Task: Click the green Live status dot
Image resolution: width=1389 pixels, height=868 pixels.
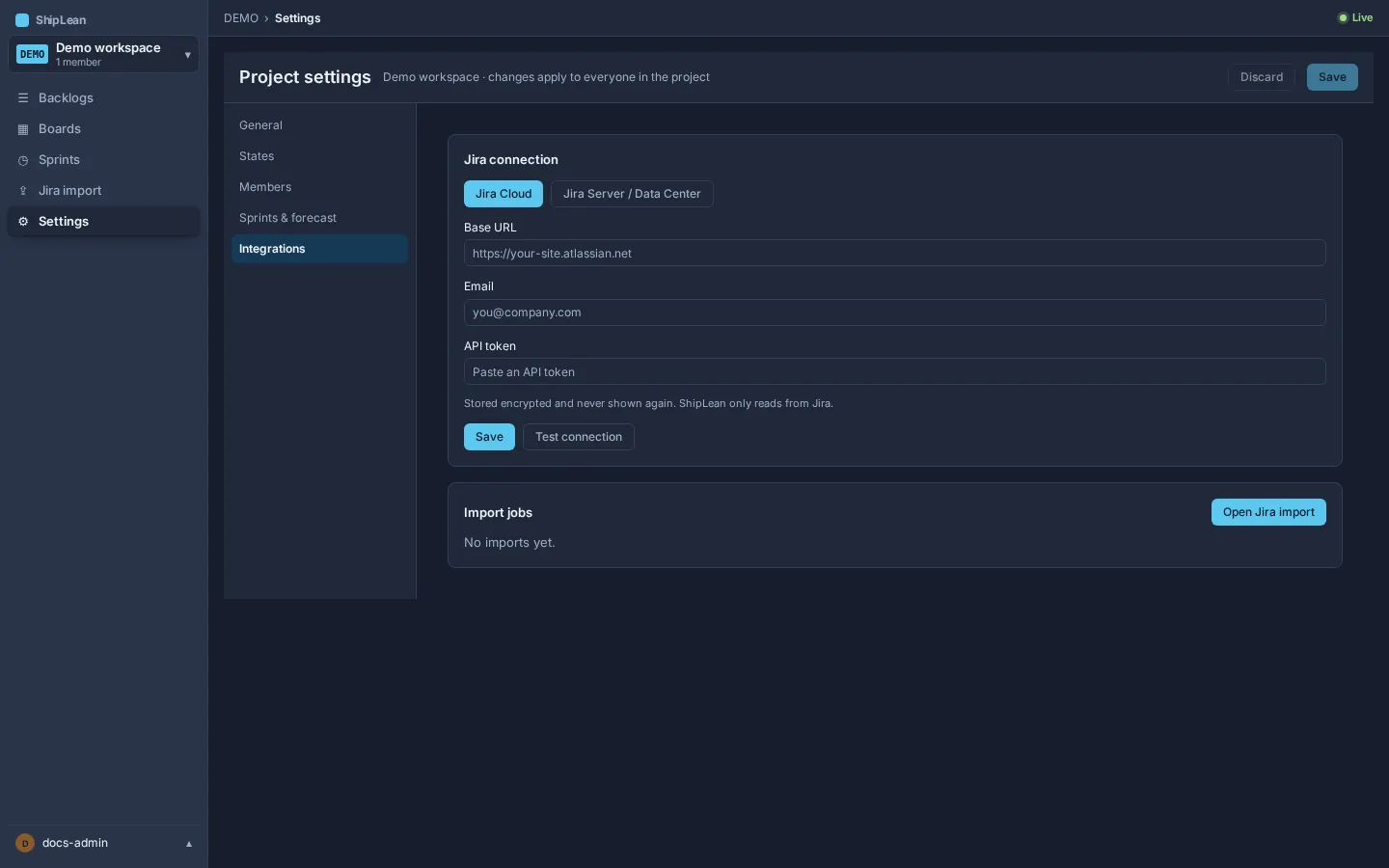Action: (1343, 18)
